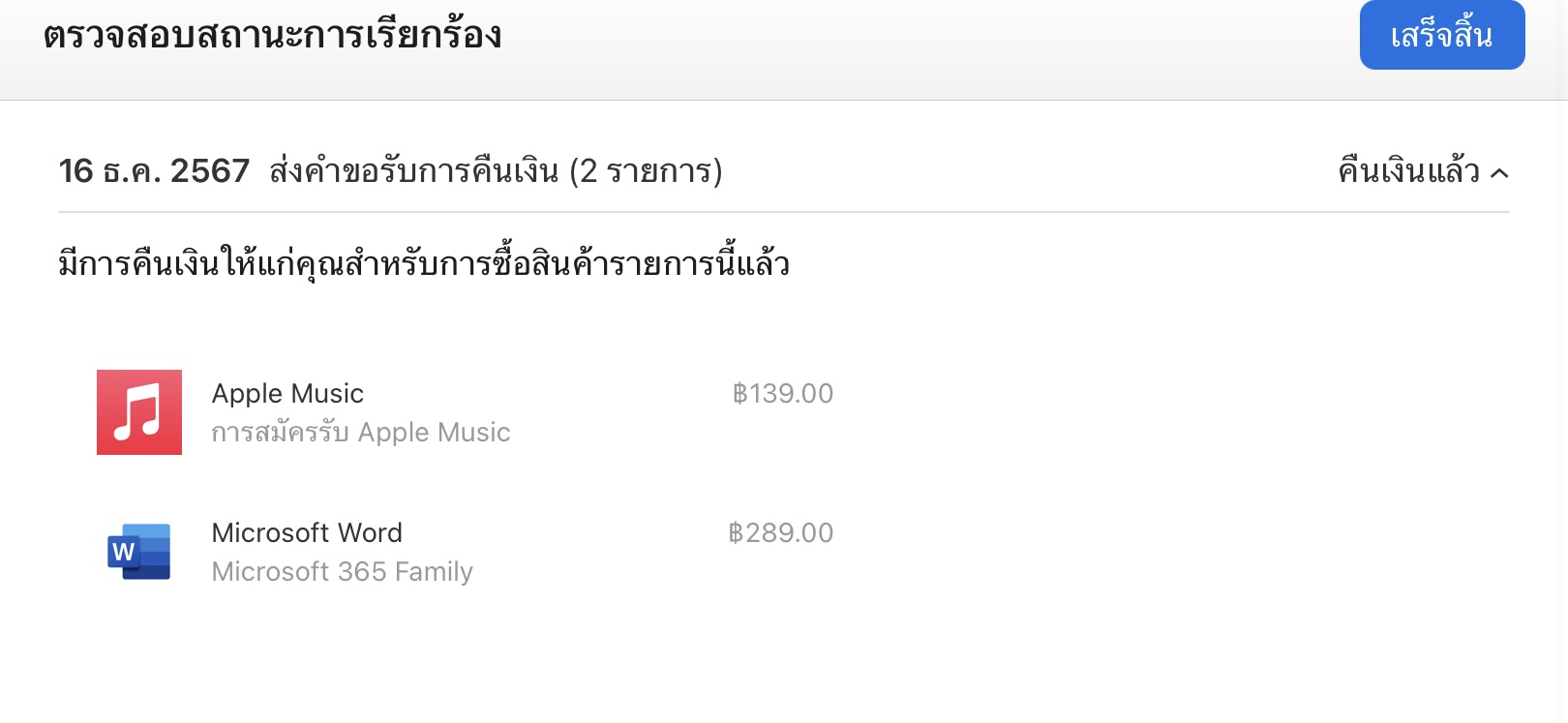Click the (2 รายการ) item count
This screenshot has height=723, width=1568.
[x=646, y=171]
